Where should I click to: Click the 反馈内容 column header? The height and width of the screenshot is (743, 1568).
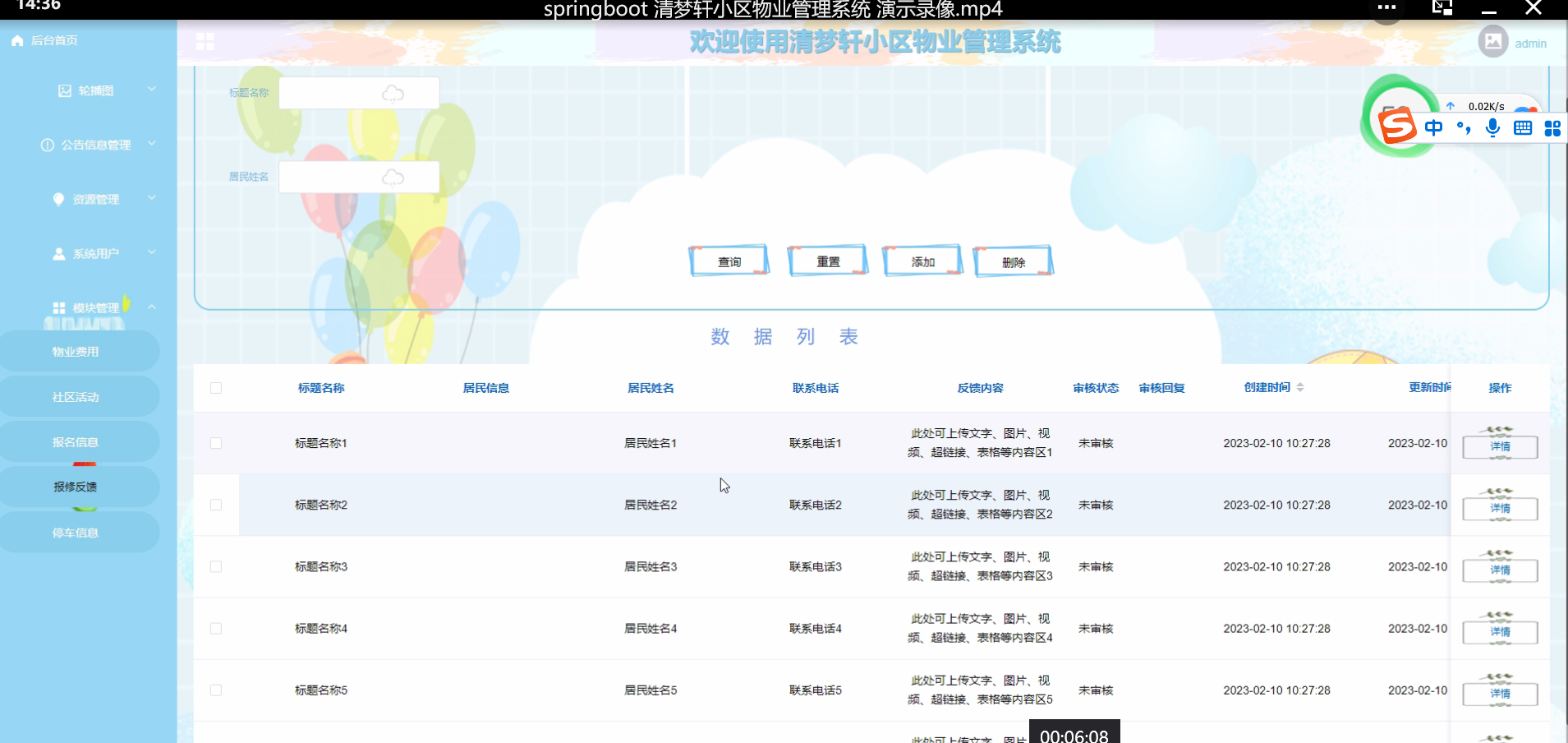(x=980, y=388)
